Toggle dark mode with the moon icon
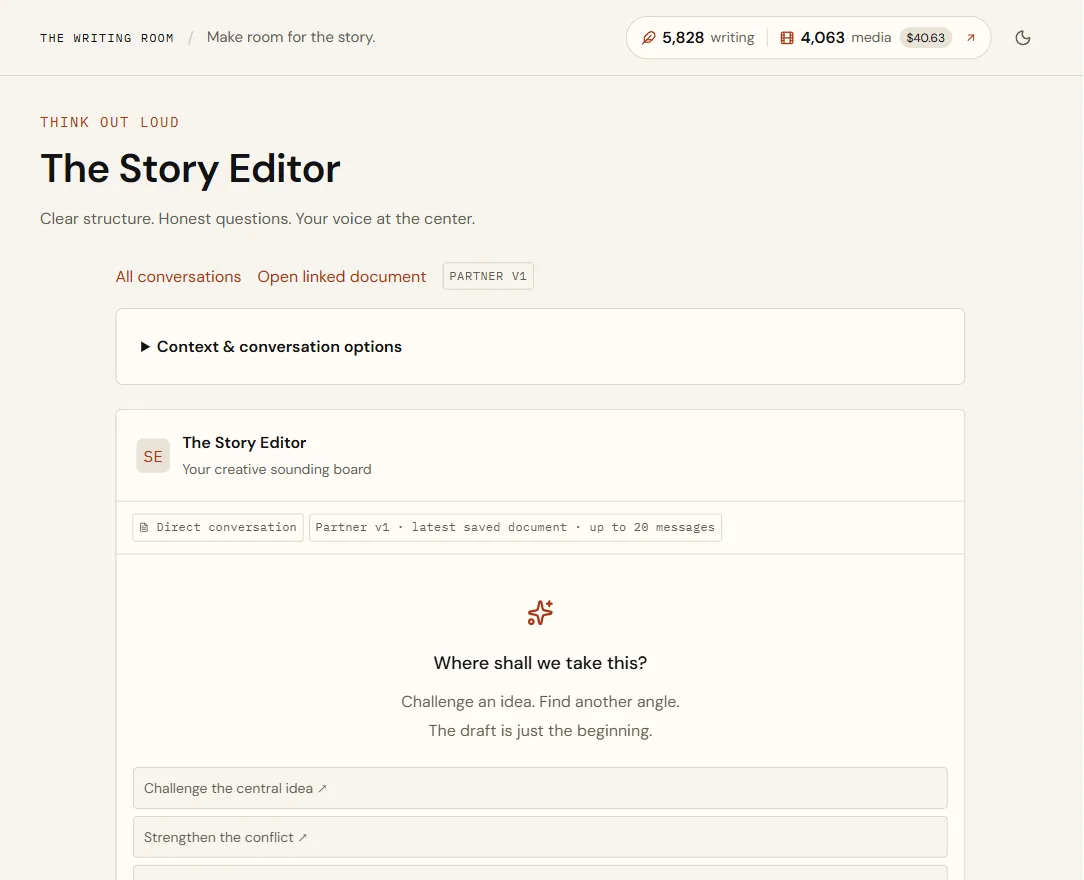Viewport: 1084px width, 880px height. click(x=1022, y=38)
